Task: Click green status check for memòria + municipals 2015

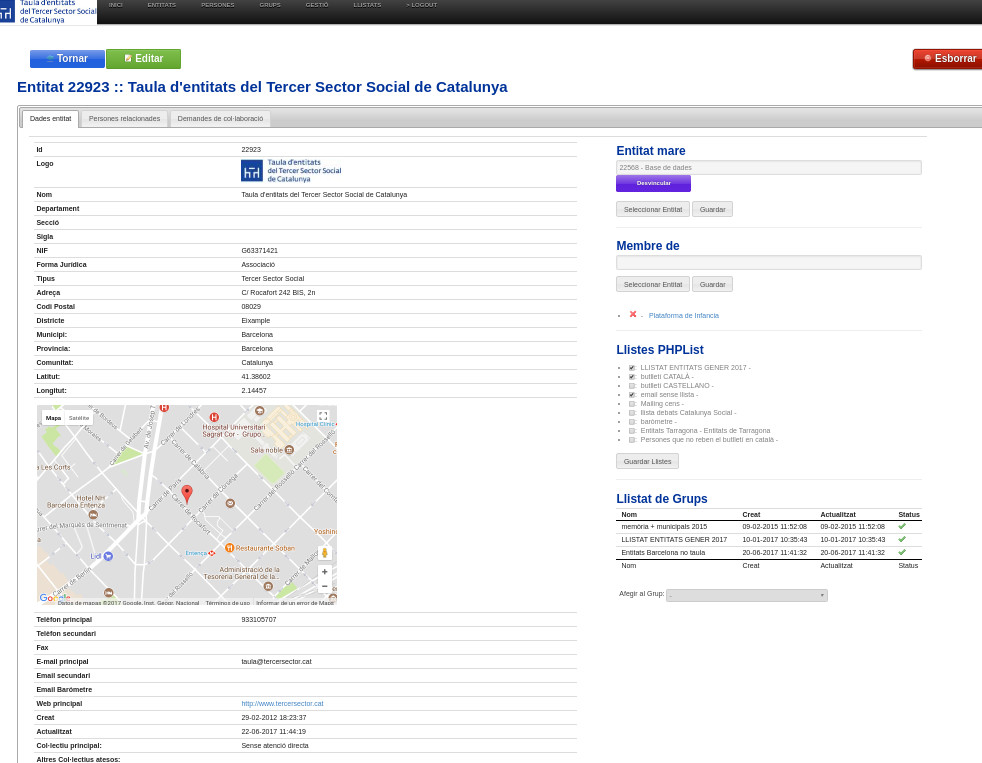Action: [902, 526]
